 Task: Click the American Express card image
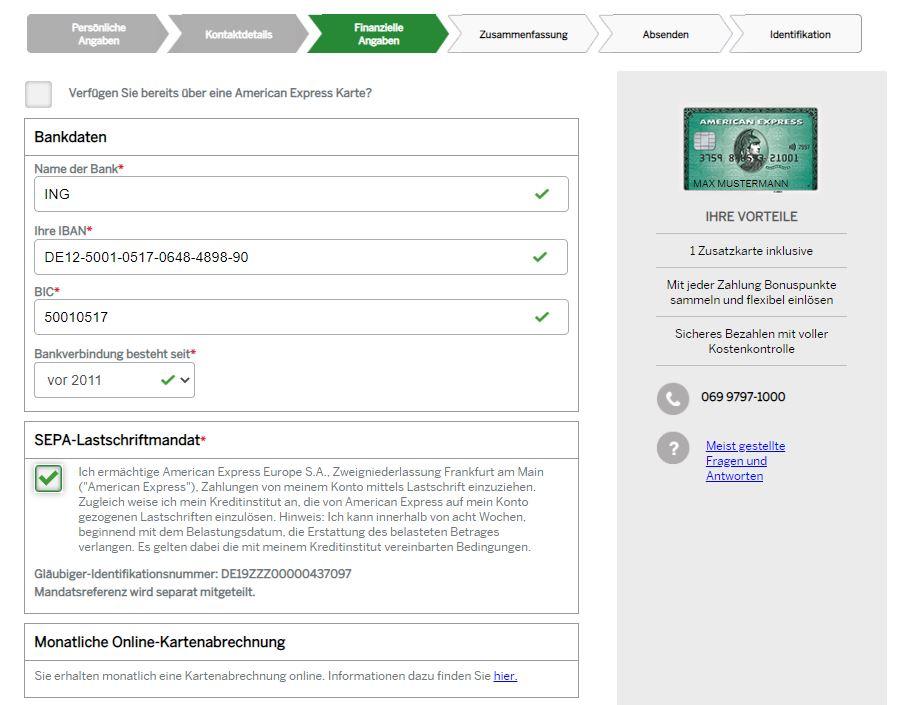(750, 149)
